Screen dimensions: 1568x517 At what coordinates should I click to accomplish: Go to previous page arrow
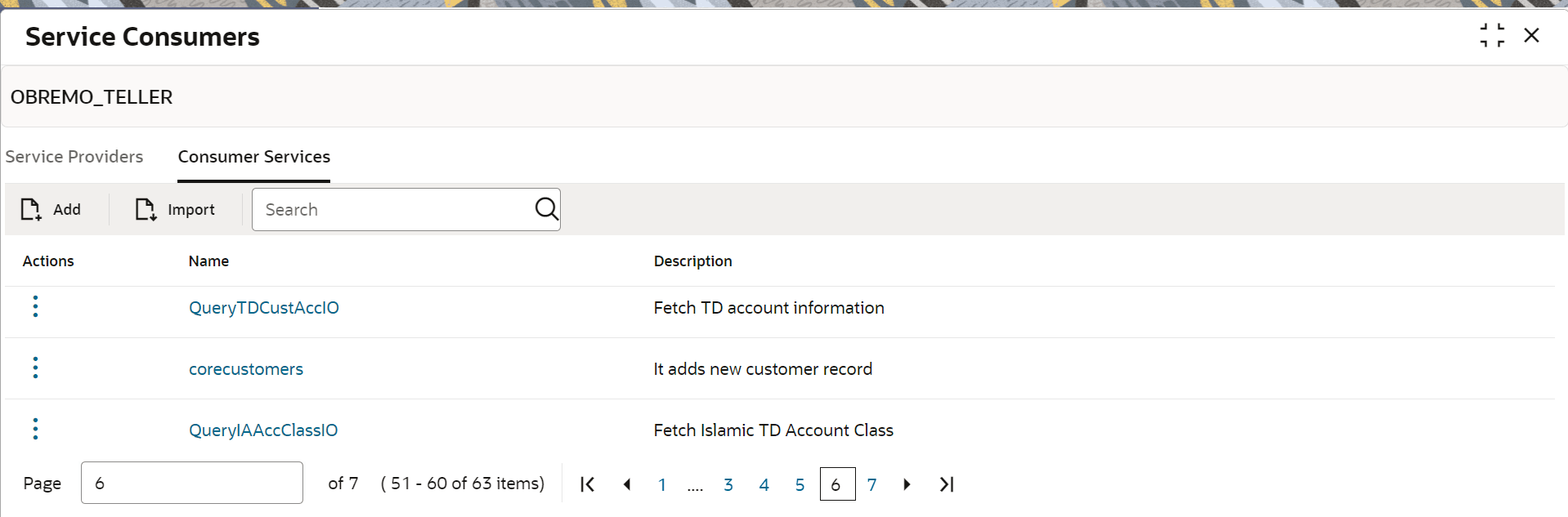pos(627,484)
